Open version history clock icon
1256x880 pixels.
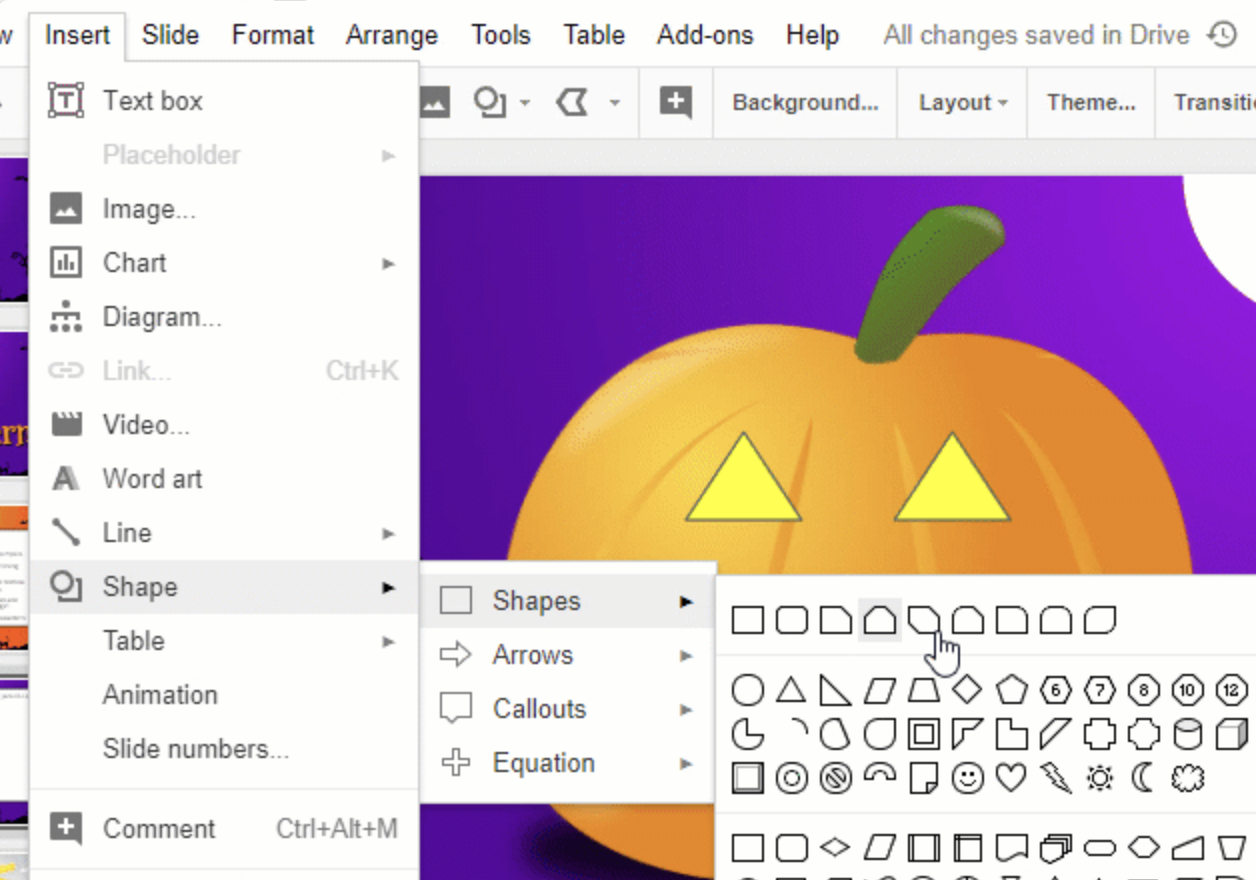1222,35
